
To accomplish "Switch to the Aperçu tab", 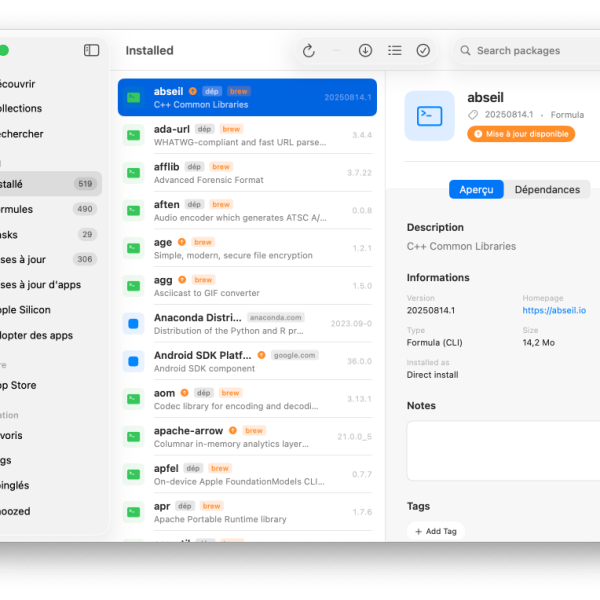I will tap(476, 189).
